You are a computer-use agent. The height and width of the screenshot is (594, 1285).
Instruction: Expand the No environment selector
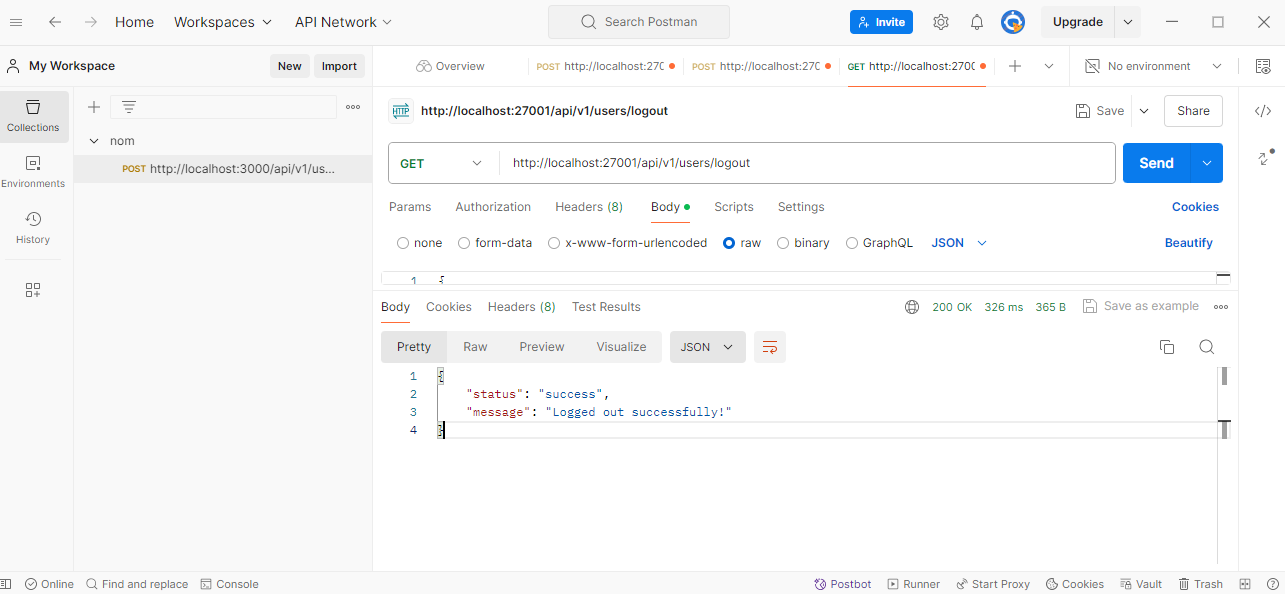(1155, 66)
